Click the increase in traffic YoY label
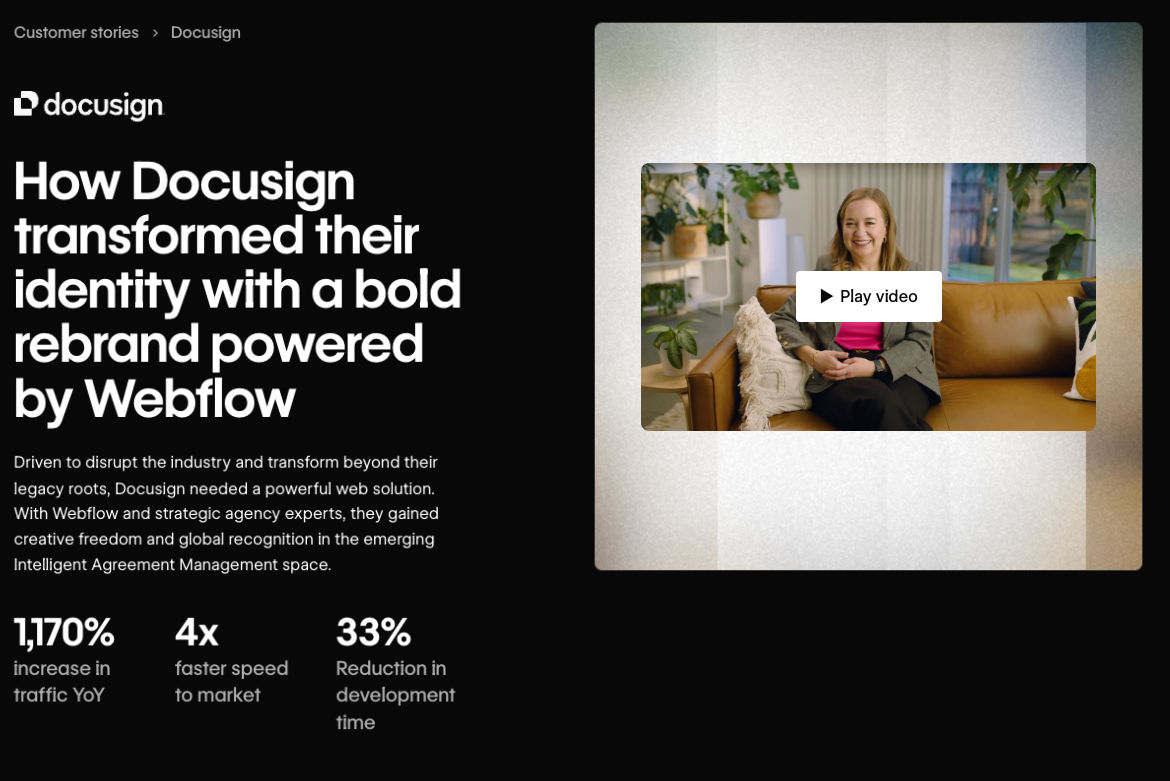 tap(62, 682)
